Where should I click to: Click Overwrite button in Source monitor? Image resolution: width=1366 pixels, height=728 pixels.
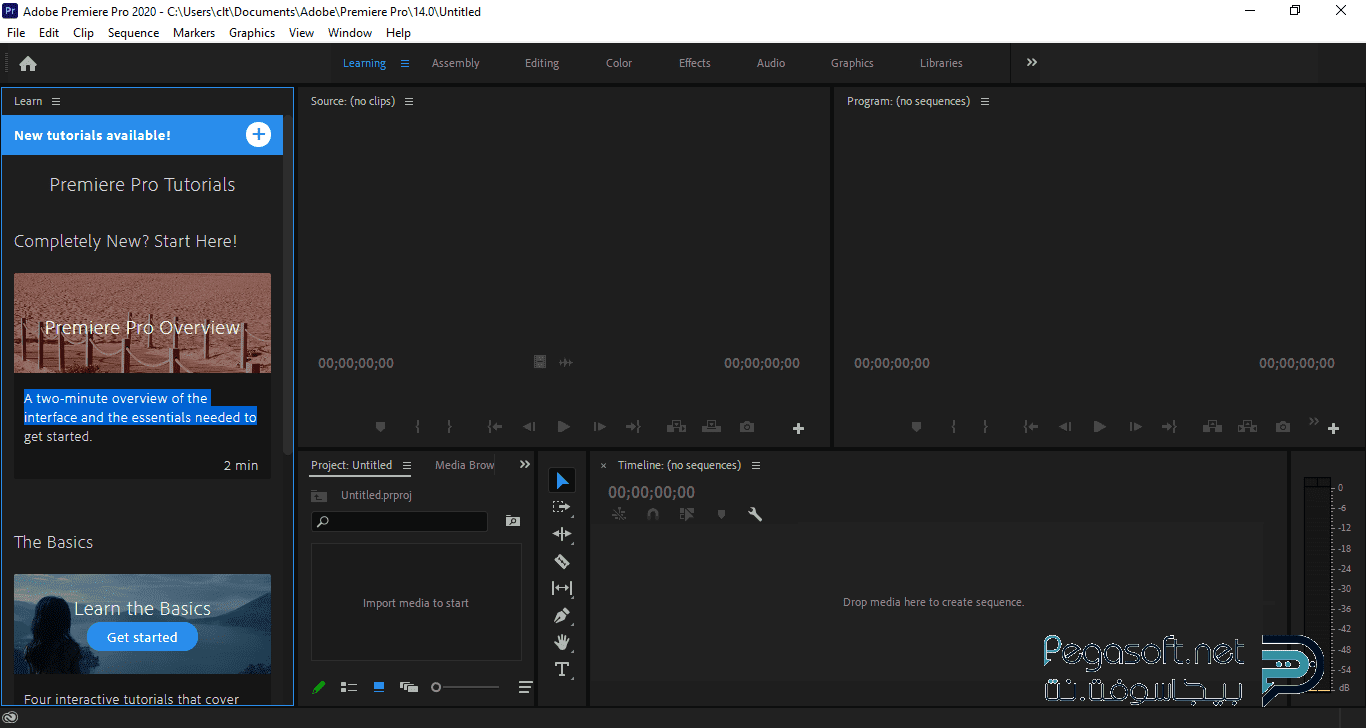(x=711, y=427)
